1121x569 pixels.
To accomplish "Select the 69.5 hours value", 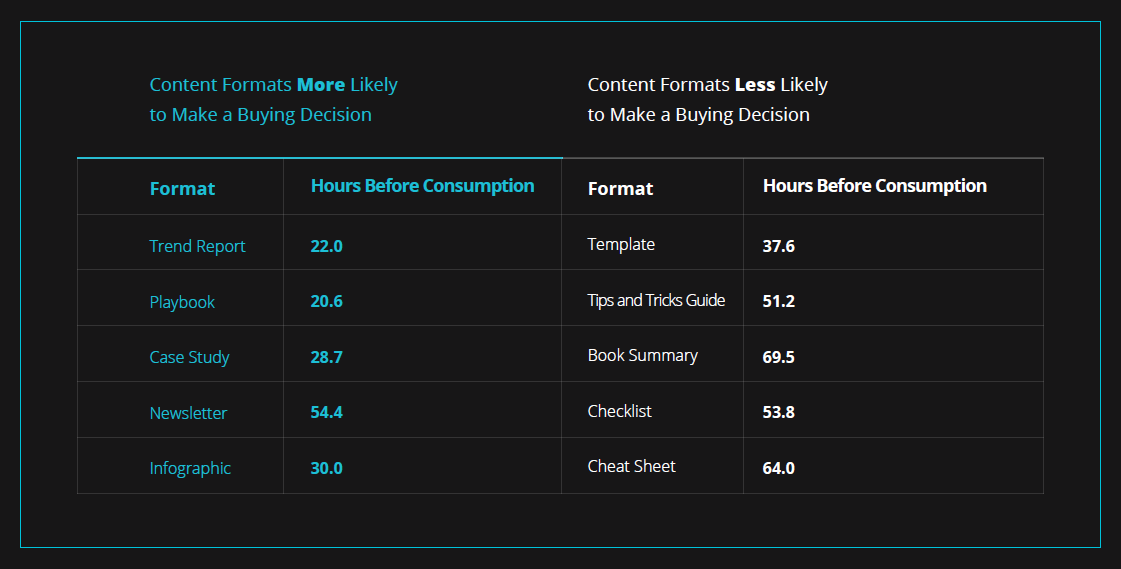I will 778,357.
